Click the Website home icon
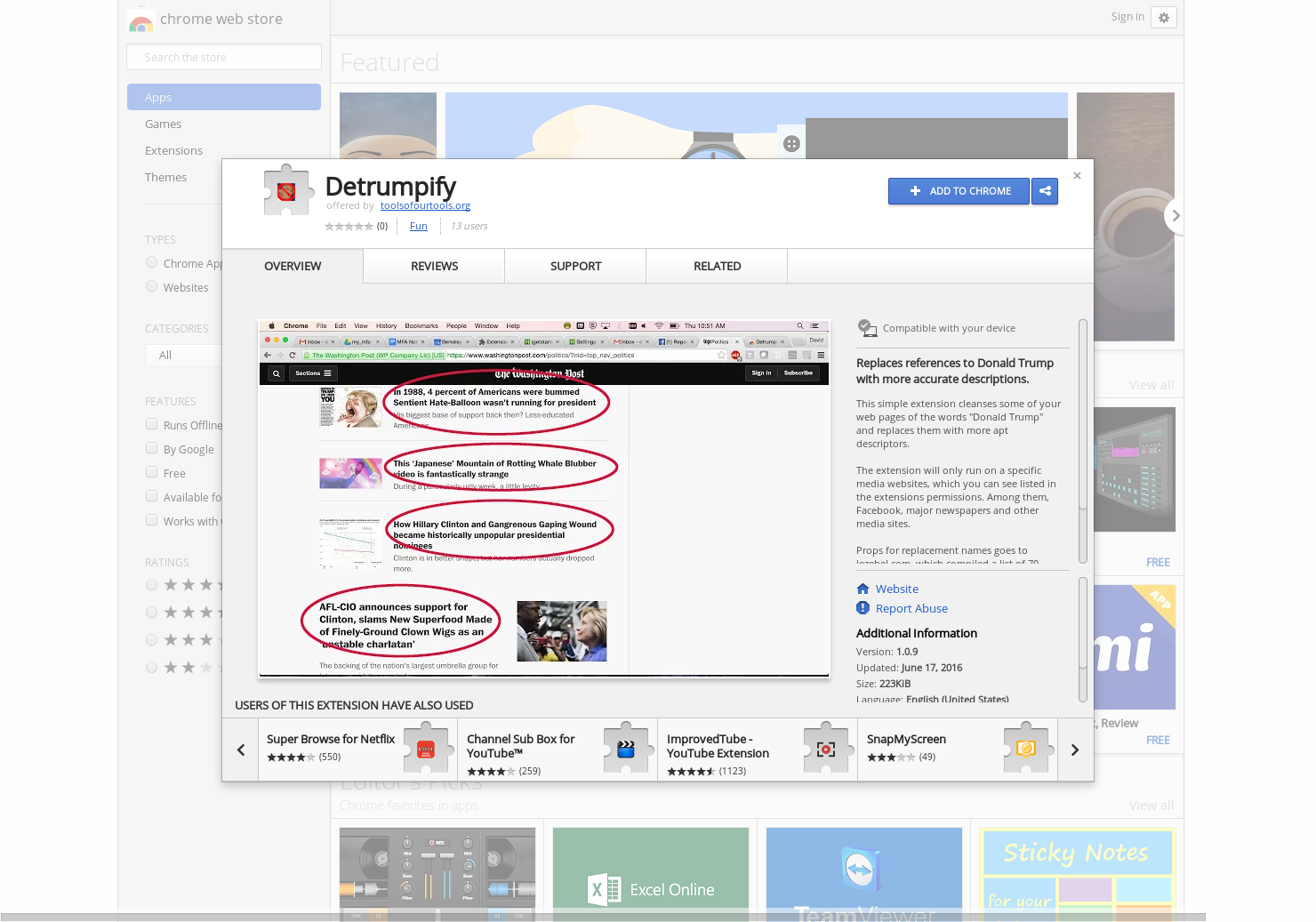 click(863, 589)
